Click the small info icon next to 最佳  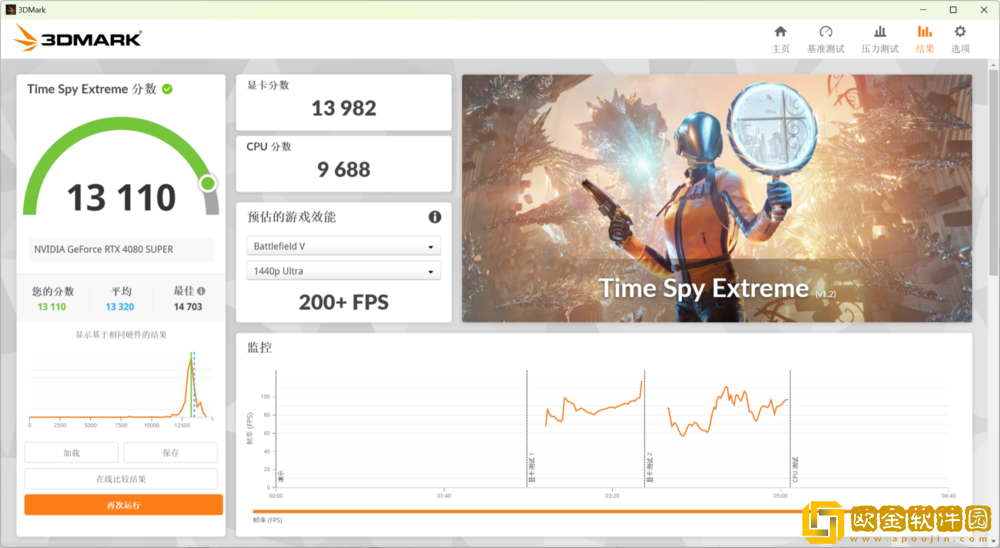tap(201, 291)
